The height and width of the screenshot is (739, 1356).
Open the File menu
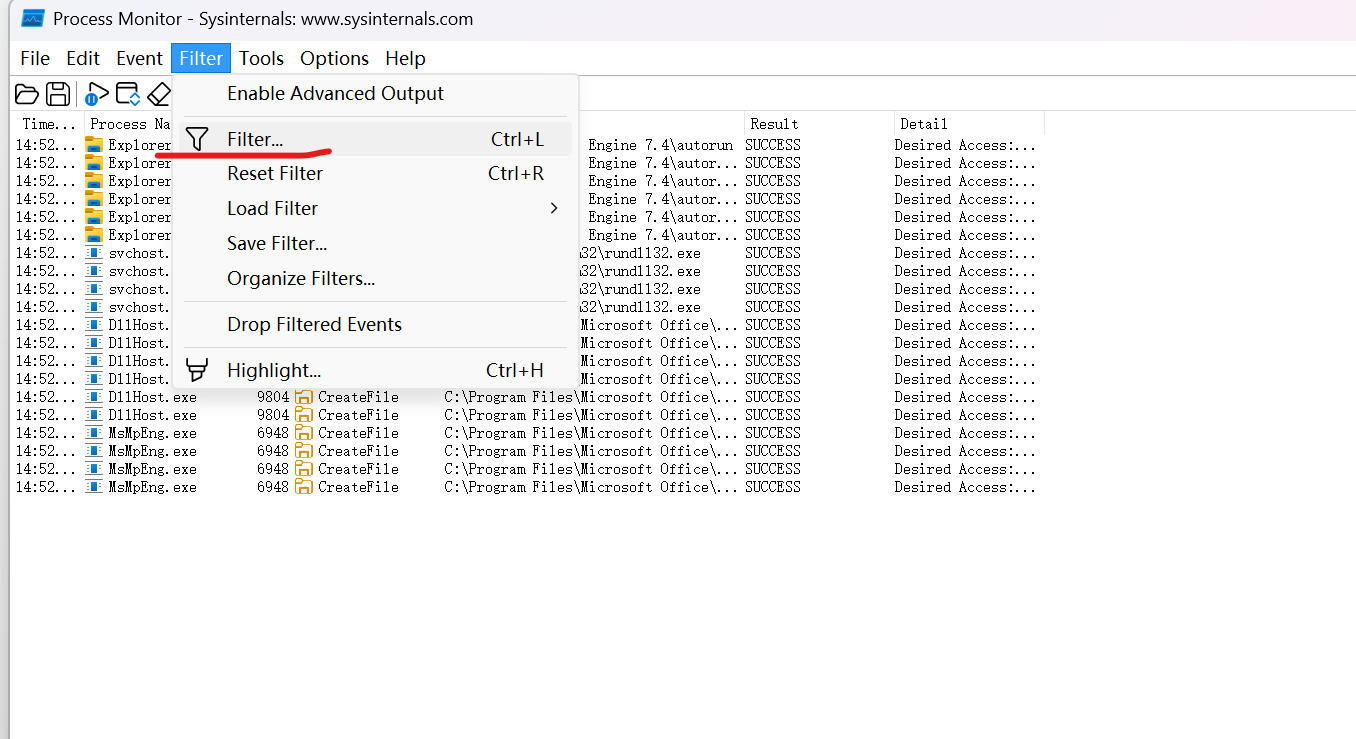click(35, 58)
